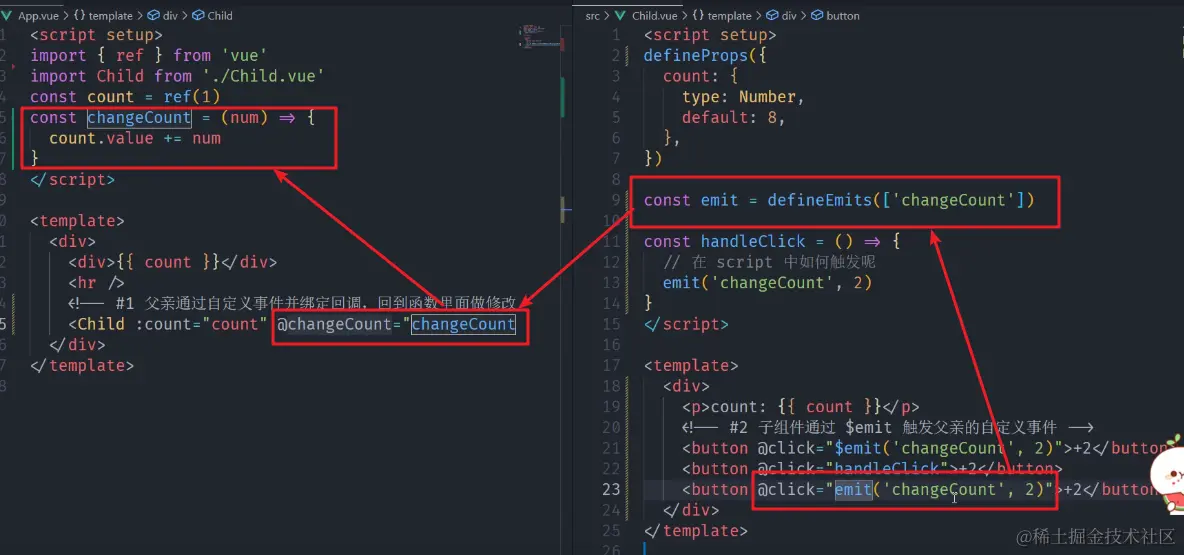Viewport: 1184px width, 555px height.
Task: Click $emit on line 21 of Child.vue
Action: (858, 448)
